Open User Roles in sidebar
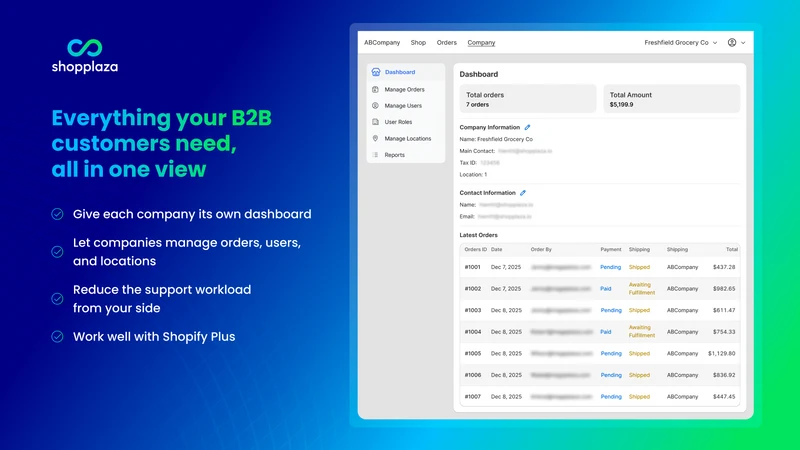Screen dimensions: 800x450 click(x=398, y=122)
